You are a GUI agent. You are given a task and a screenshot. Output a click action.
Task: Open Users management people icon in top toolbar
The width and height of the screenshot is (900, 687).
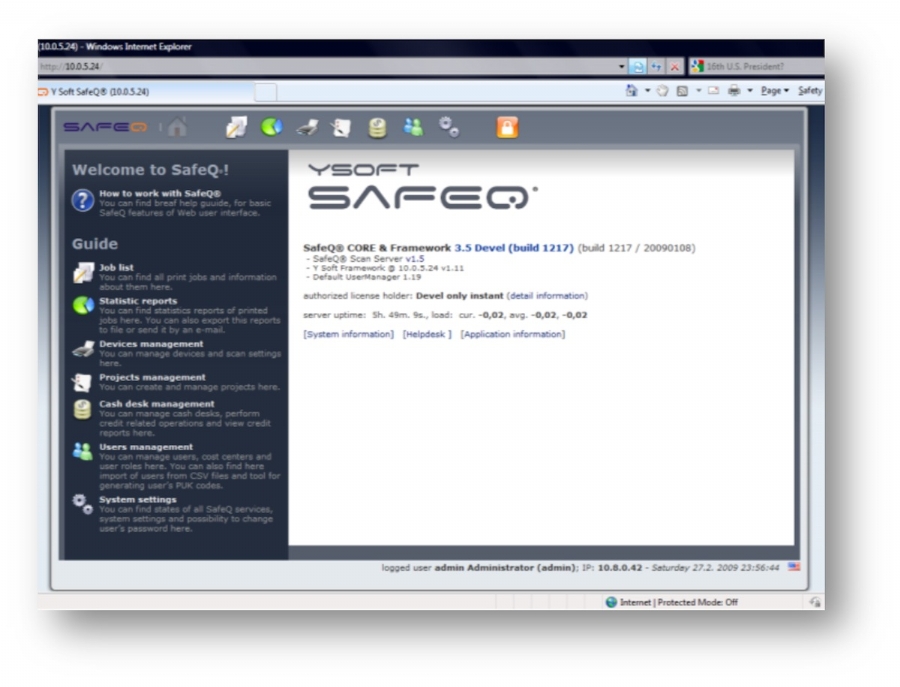413,127
